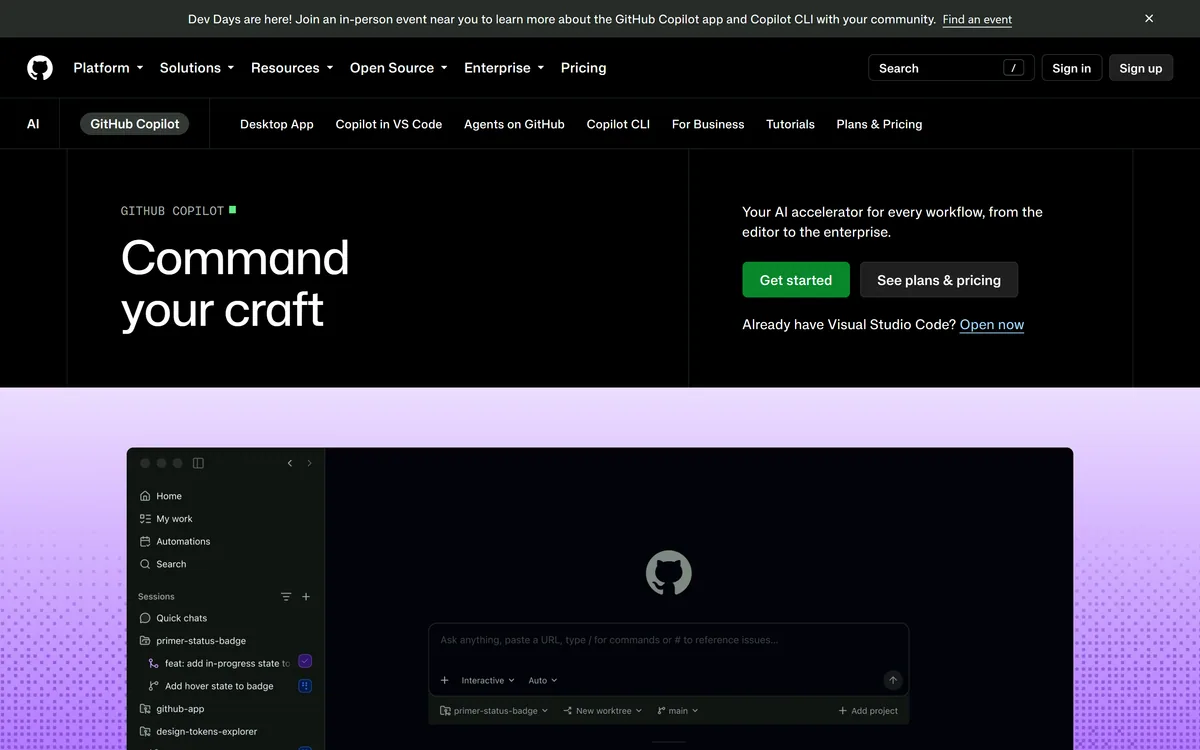Go to Plans & Pricing tab

879,124
